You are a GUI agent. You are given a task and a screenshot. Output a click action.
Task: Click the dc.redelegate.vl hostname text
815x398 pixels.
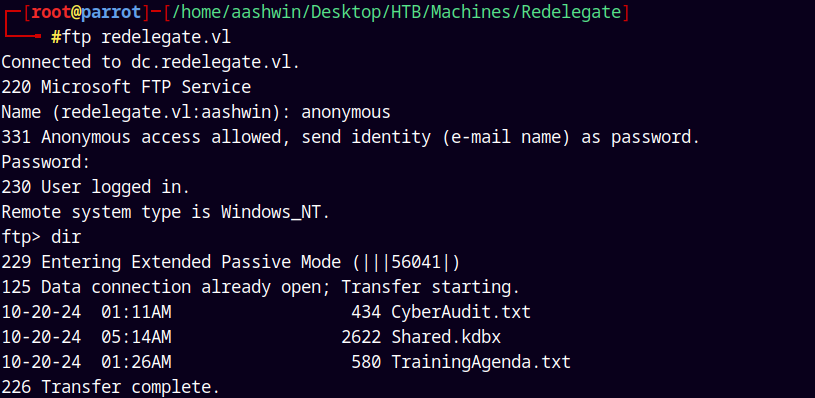(215, 62)
